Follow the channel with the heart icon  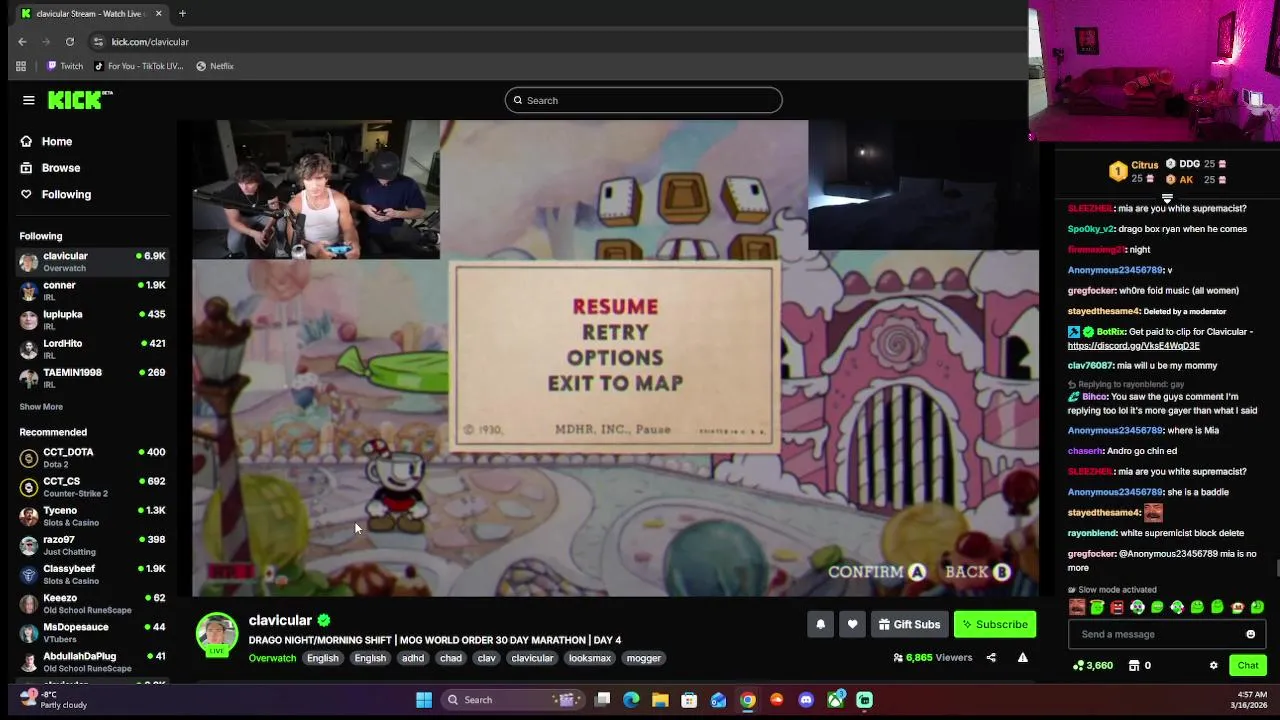(852, 624)
